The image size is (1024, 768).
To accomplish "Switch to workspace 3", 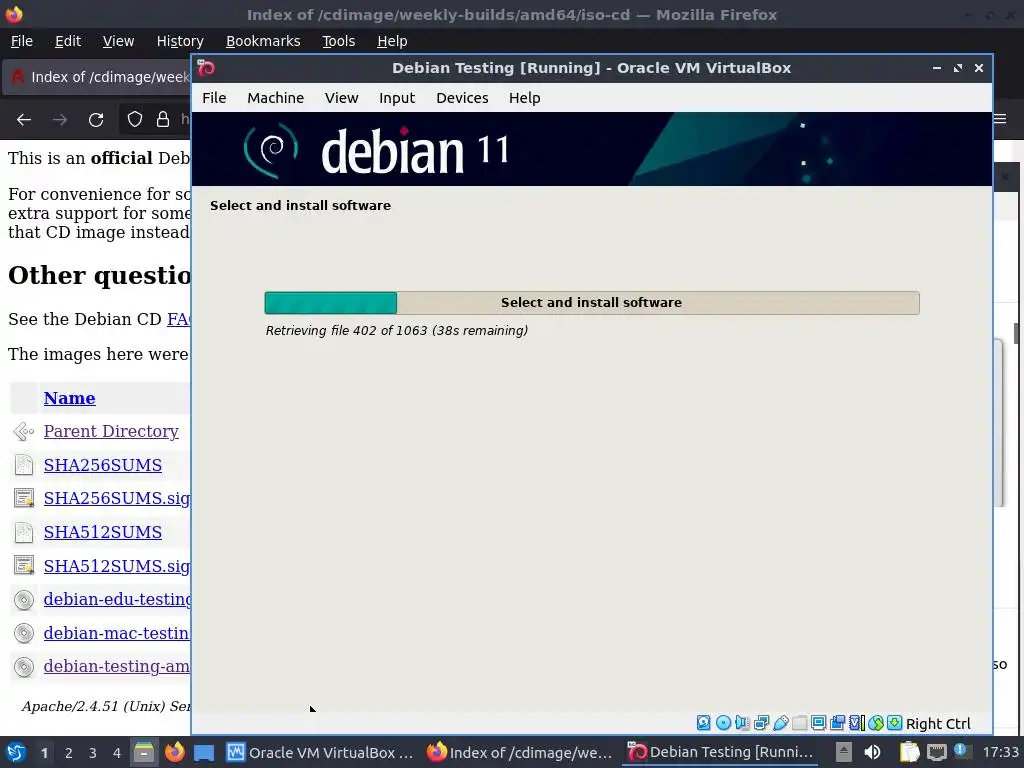I will click(x=93, y=753).
